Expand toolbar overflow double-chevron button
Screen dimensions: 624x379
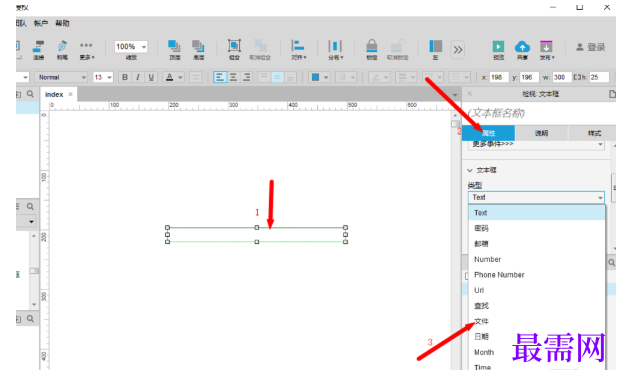pyautogui.click(x=458, y=49)
